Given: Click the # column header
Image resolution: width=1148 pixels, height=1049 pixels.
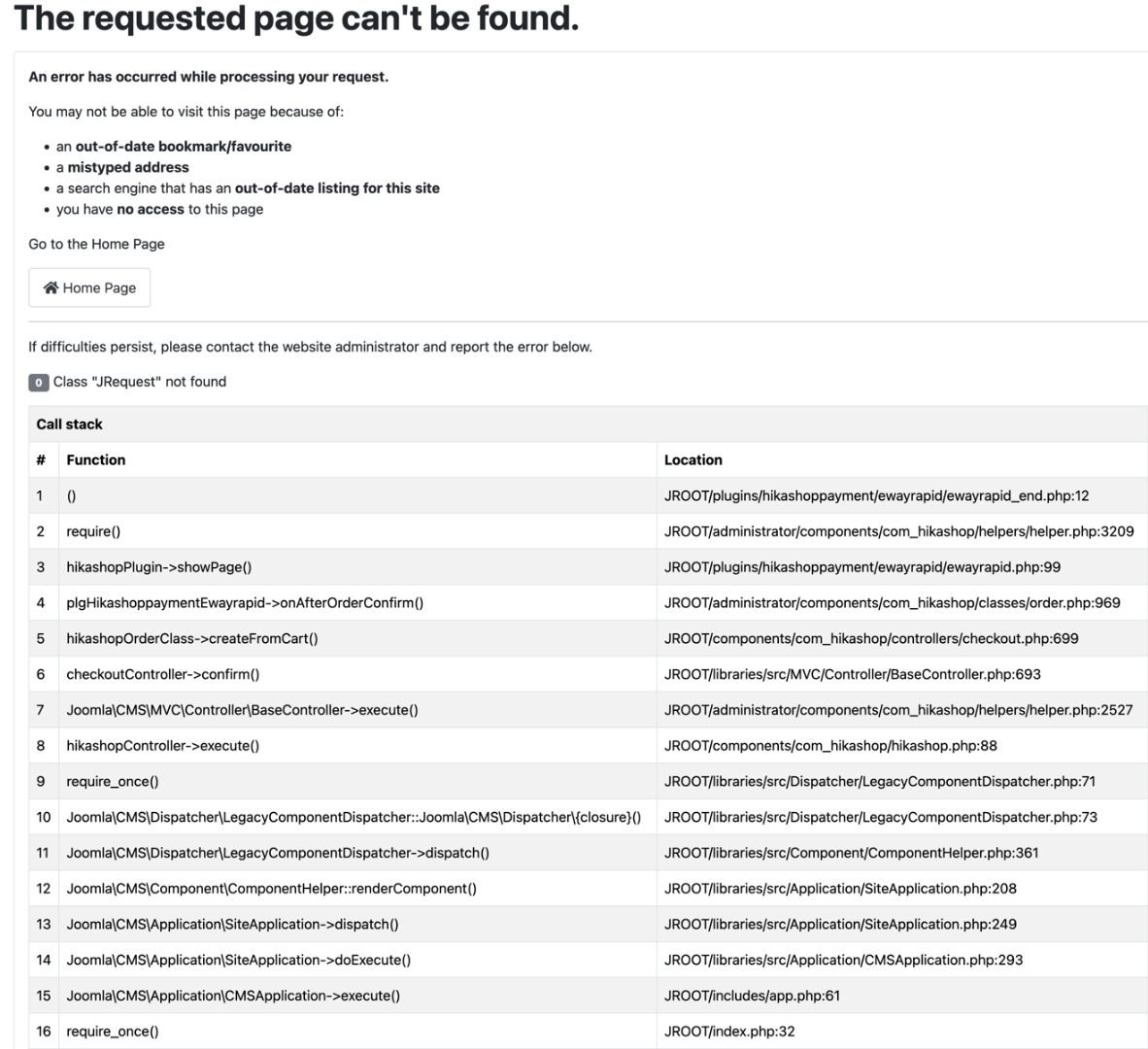Looking at the screenshot, I should click(x=41, y=460).
